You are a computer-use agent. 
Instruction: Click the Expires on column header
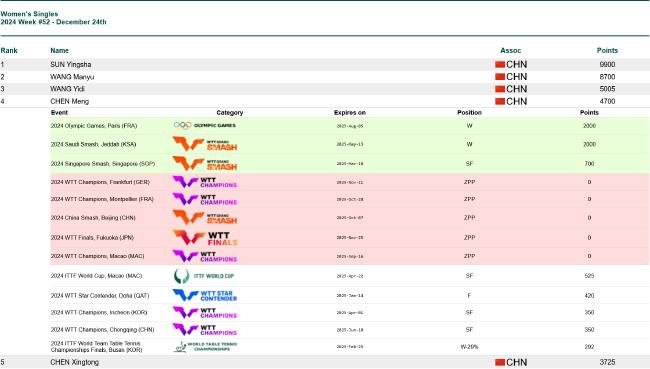350,113
